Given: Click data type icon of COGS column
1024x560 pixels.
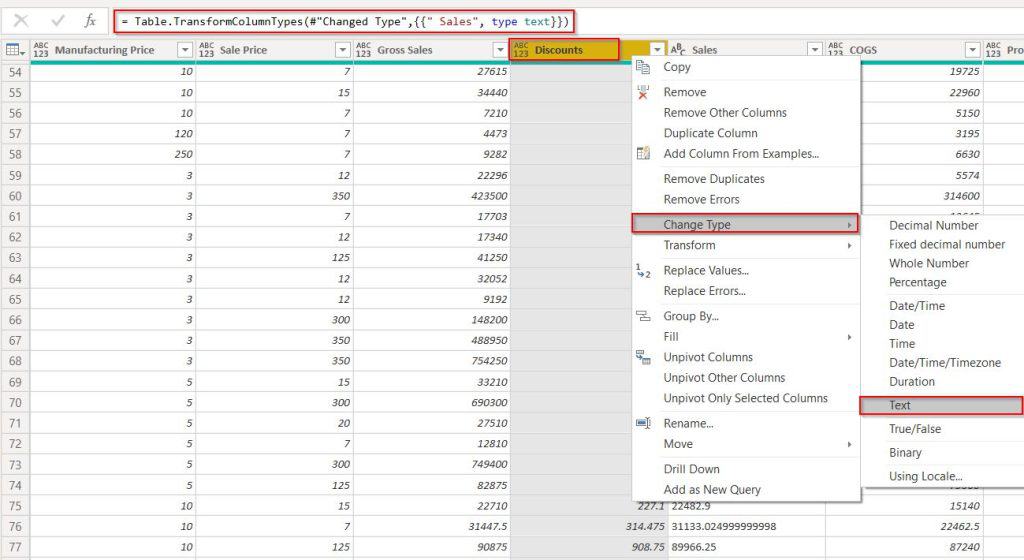Looking at the screenshot, I should [x=835, y=50].
